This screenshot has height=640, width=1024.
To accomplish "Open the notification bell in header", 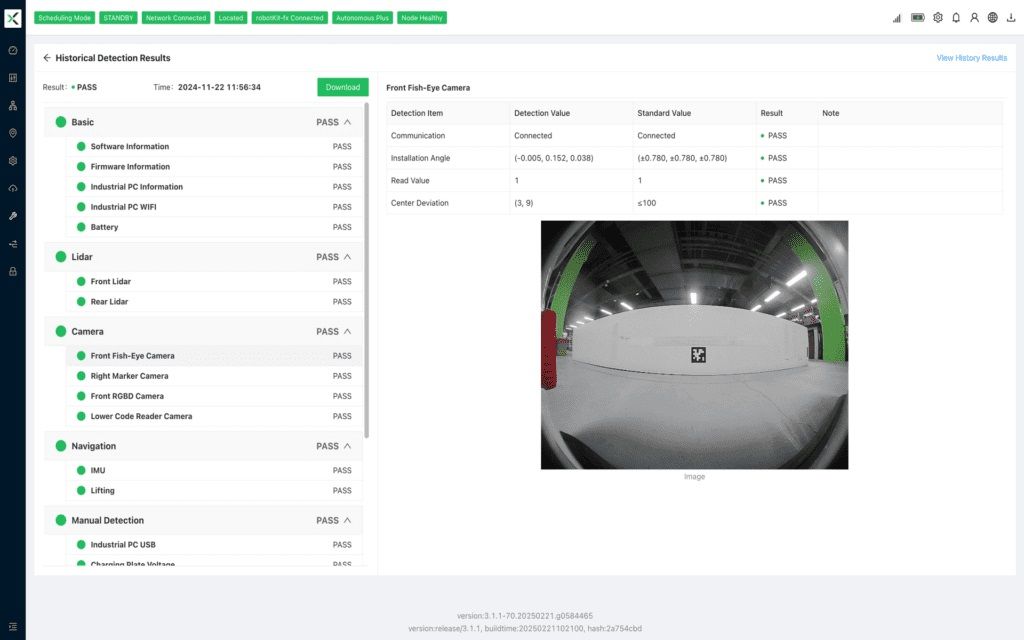I will 956,18.
